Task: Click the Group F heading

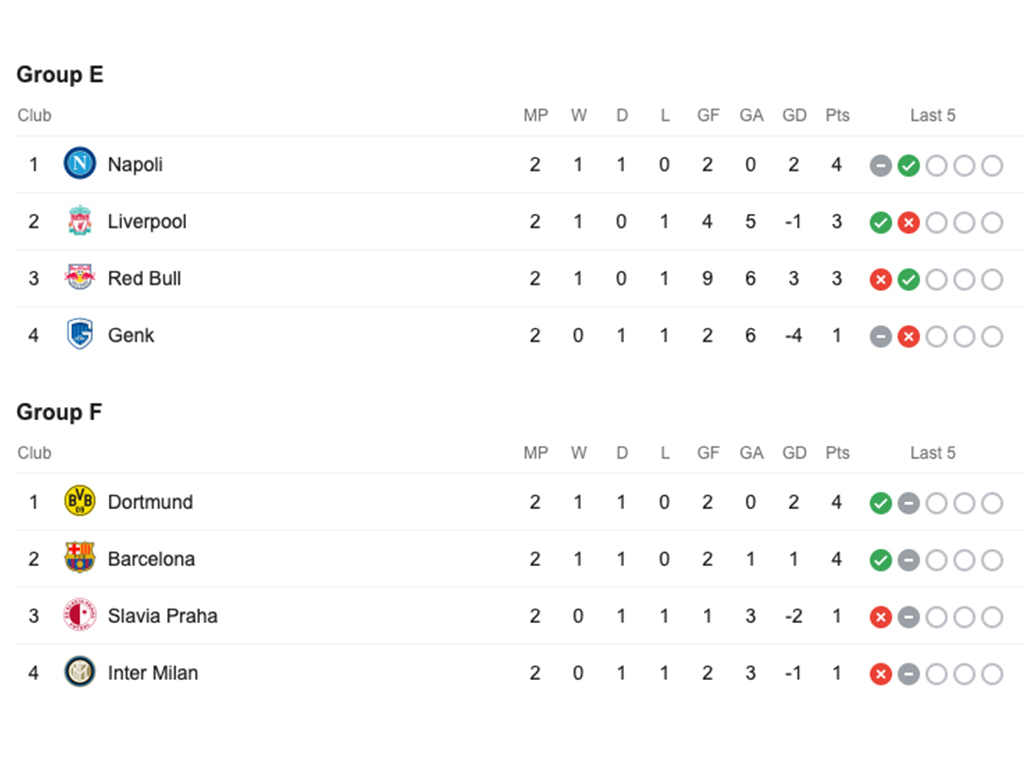Action: pyautogui.click(x=59, y=412)
